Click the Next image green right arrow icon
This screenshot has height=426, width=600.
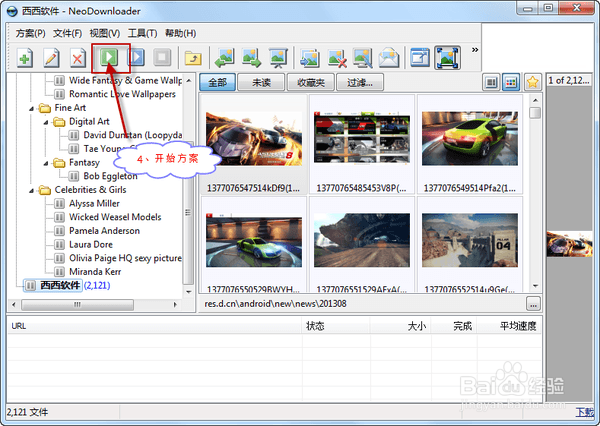coord(251,58)
